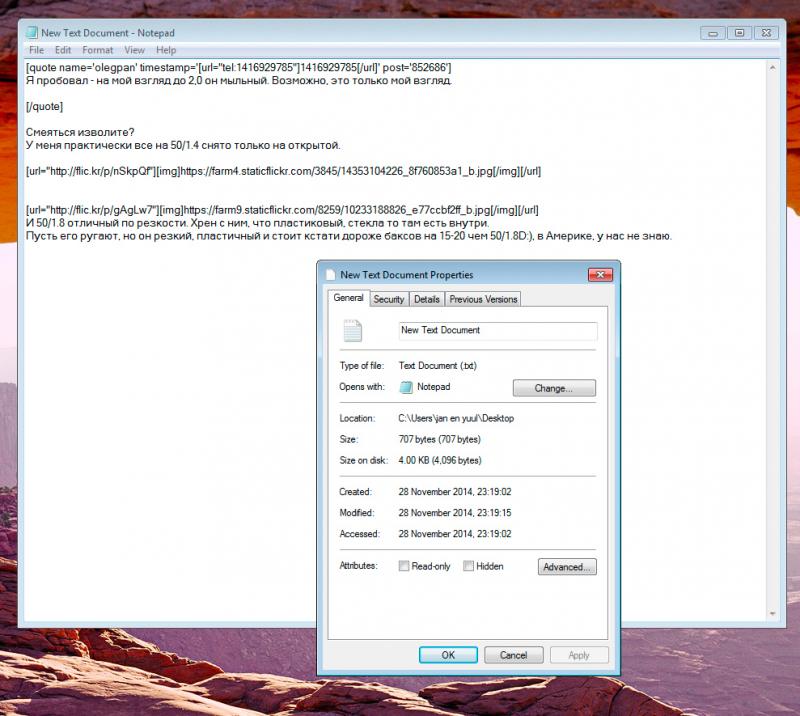Click the size value 707 bytes (707 bytes)
Screen dimensions: 800x716
pyautogui.click(x=439, y=439)
